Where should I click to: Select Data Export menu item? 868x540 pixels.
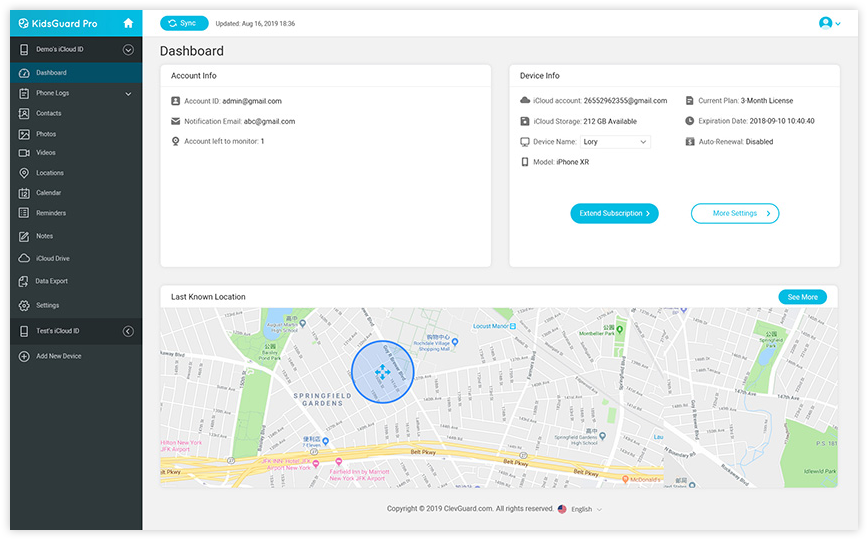[76, 281]
